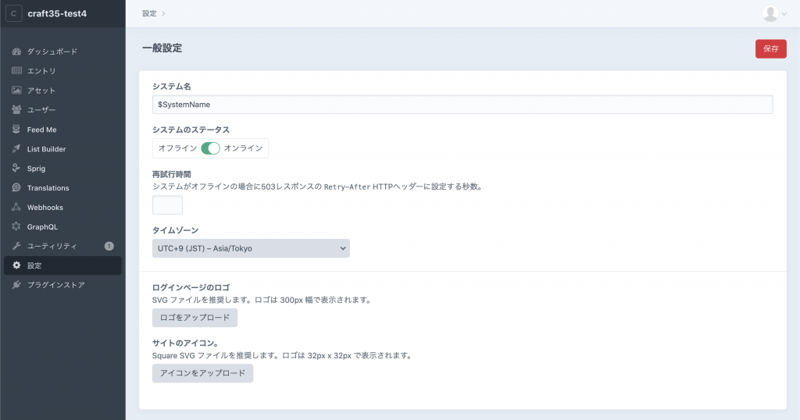Go to the プラグインストア page

point(55,285)
